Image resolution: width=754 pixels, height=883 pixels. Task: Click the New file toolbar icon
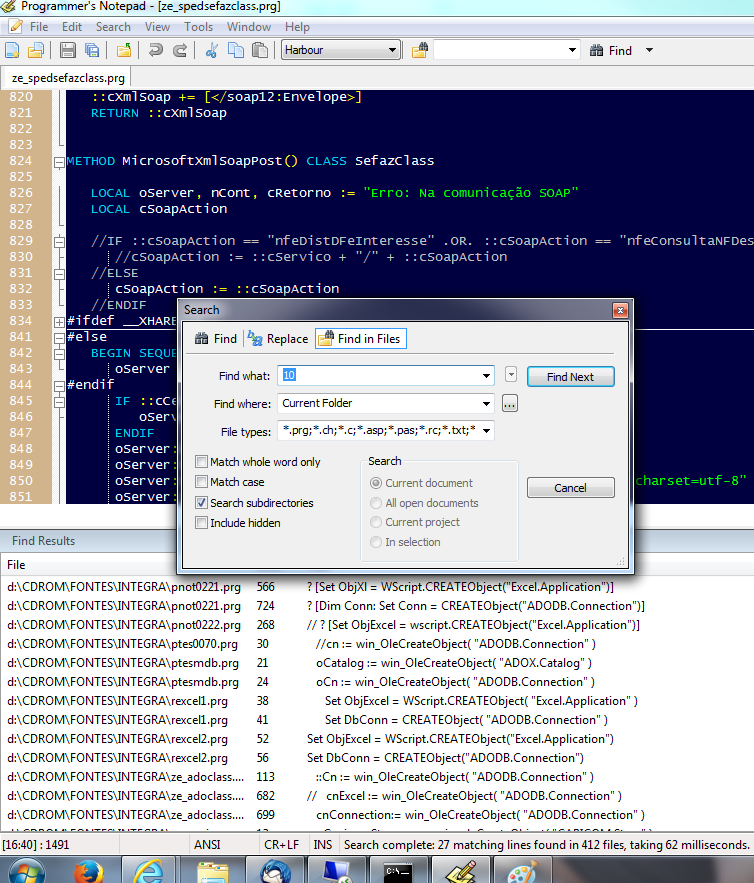pyautogui.click(x=13, y=50)
